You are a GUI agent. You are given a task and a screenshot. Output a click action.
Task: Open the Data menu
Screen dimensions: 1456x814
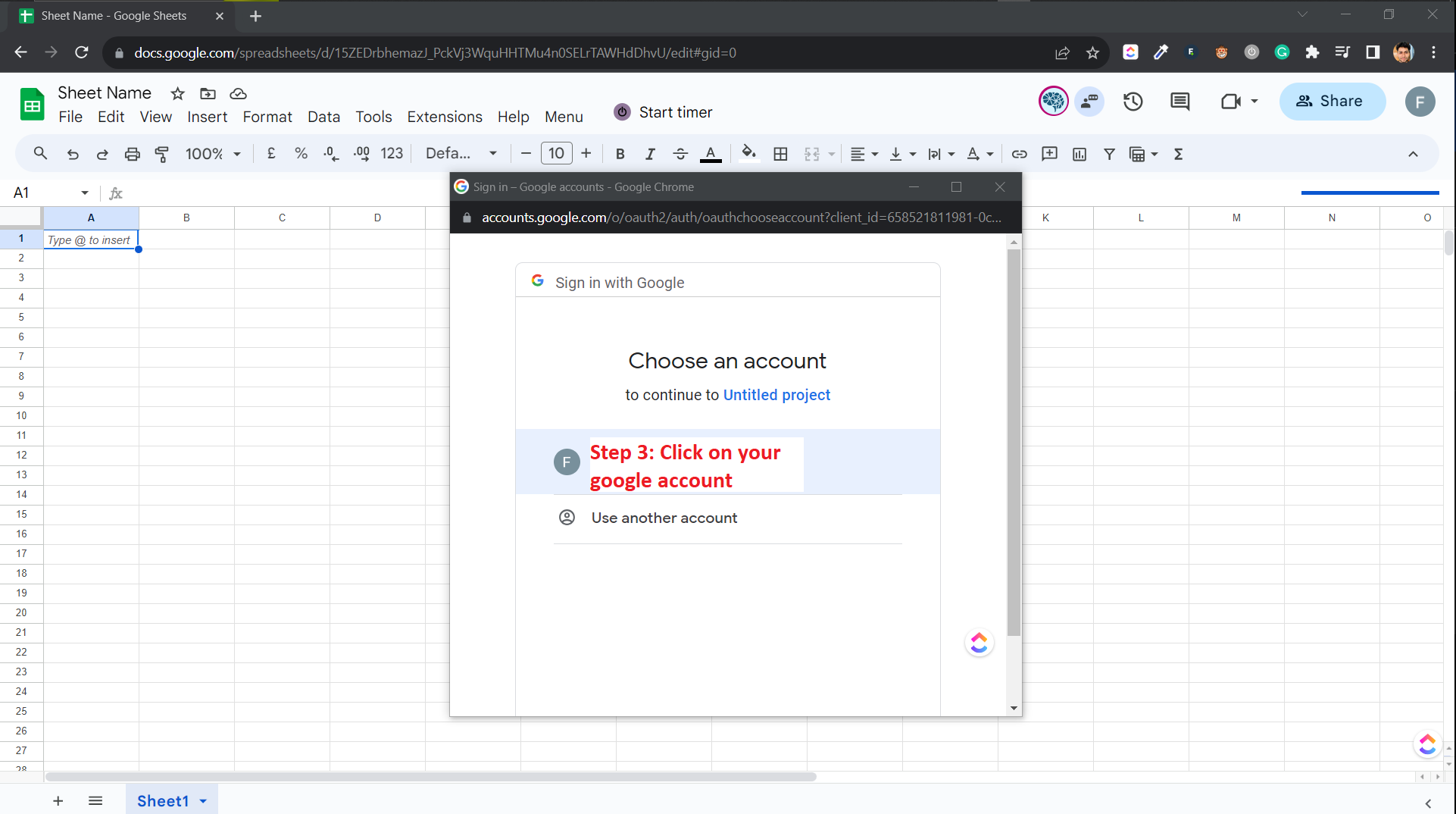[323, 117]
